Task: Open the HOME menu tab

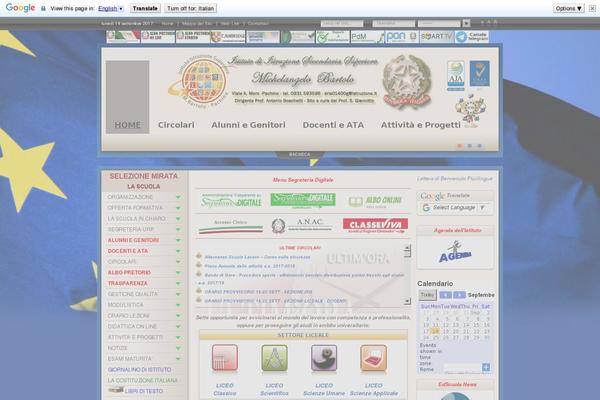Action: pyautogui.click(x=127, y=125)
